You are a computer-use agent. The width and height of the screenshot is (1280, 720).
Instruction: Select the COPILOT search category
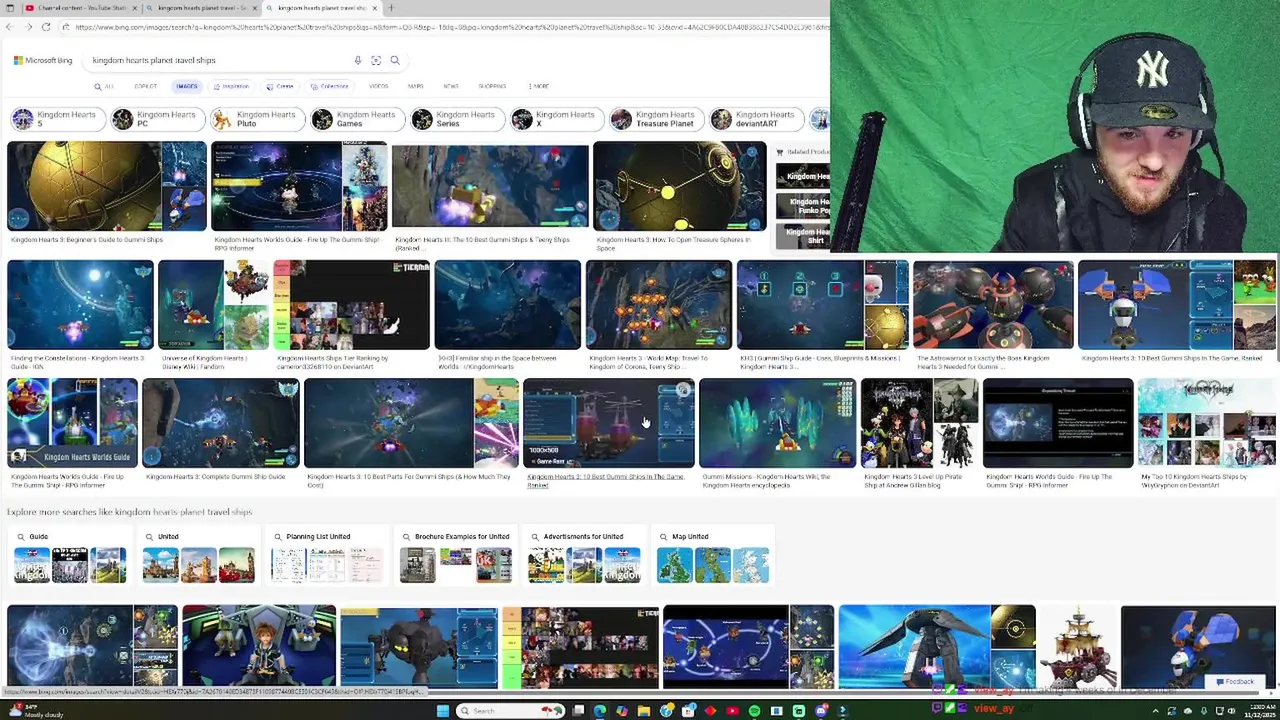145,86
